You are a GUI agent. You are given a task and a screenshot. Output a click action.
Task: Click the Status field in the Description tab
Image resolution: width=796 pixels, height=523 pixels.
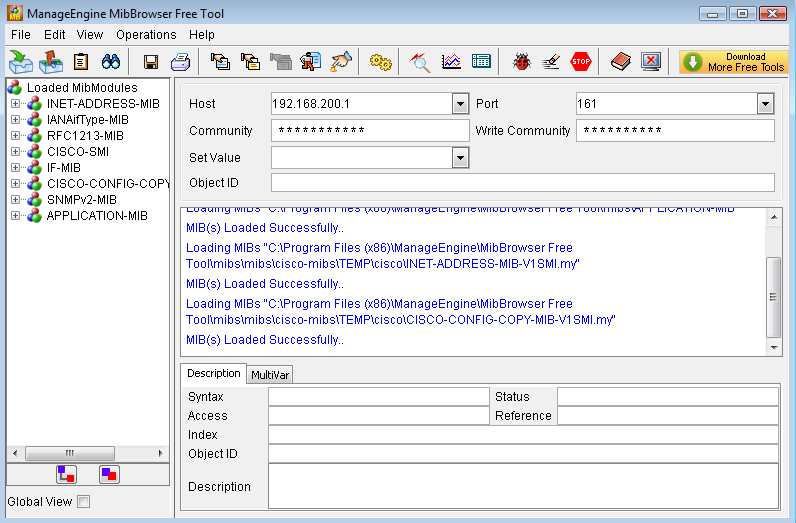[668, 397]
